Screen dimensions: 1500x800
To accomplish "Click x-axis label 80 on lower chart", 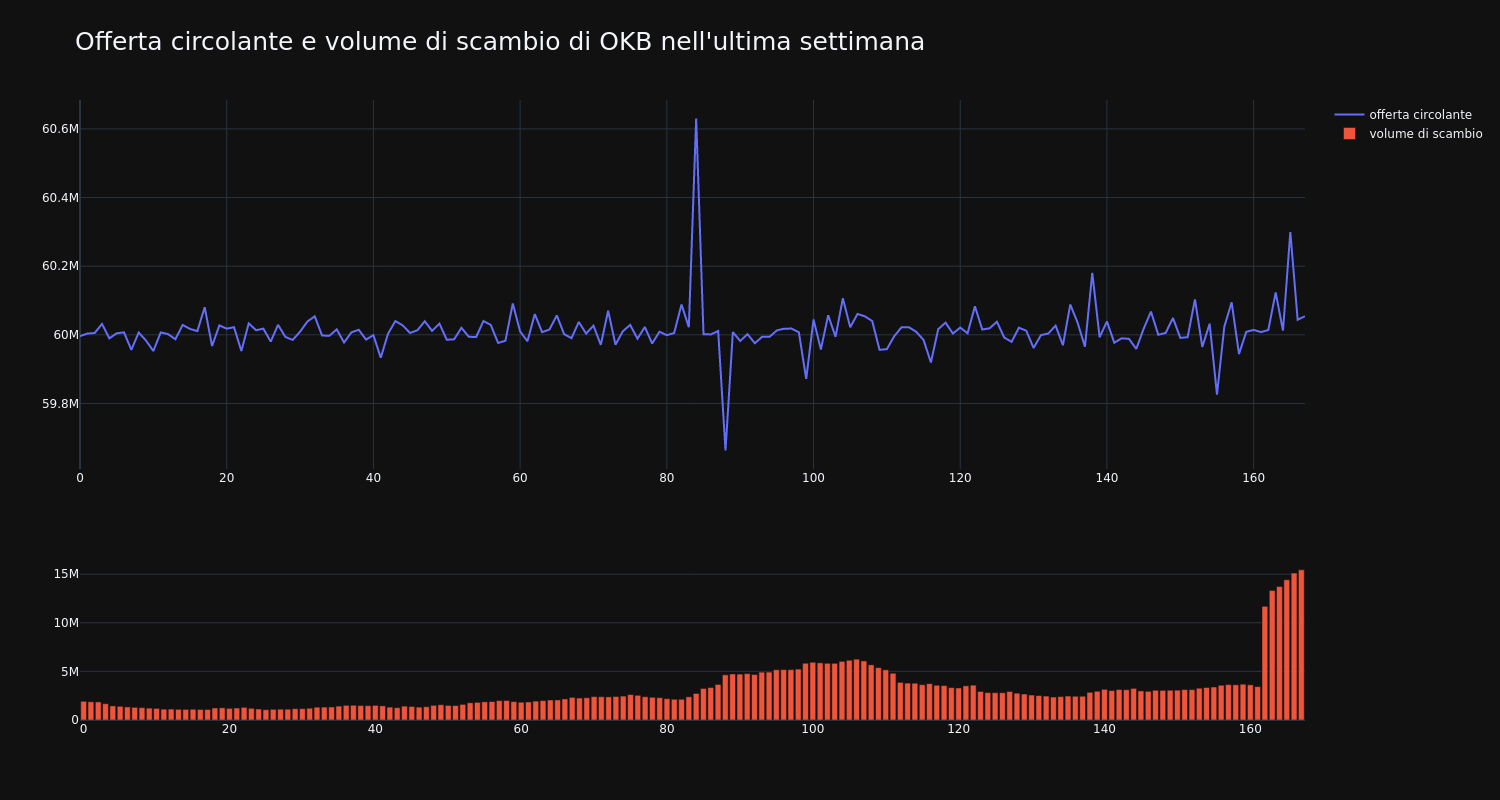I will click(x=666, y=730).
